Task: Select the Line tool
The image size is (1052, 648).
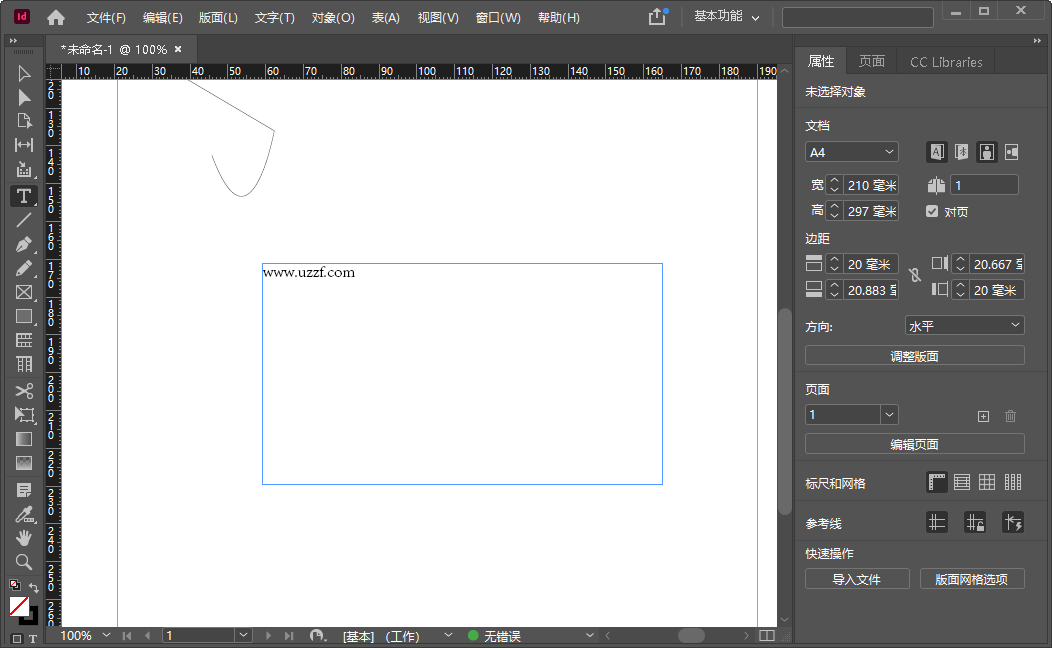Action: [x=24, y=220]
